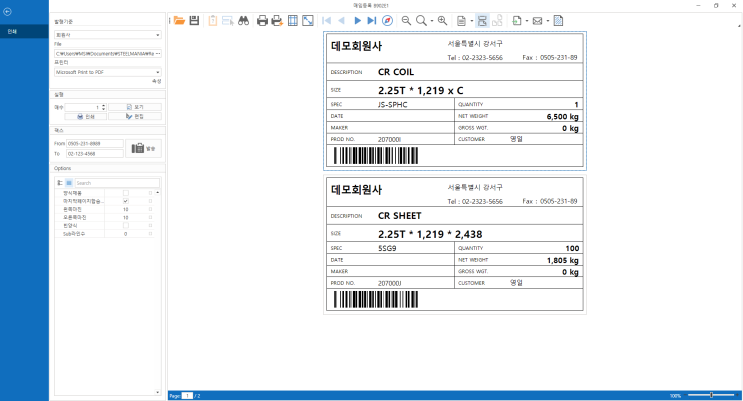Click the fax To number field
The width and height of the screenshot is (743, 401).
tap(95, 154)
